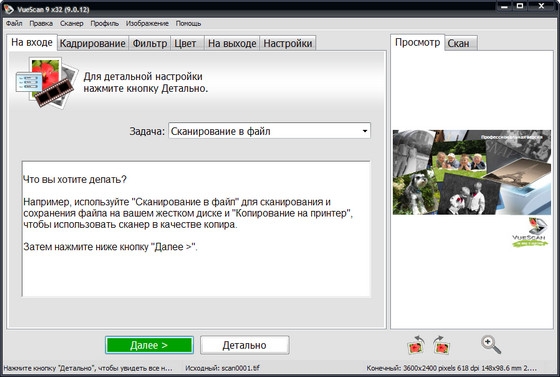
Task: Click the VueScan app icon in title bar
Action: (x=9, y=9)
